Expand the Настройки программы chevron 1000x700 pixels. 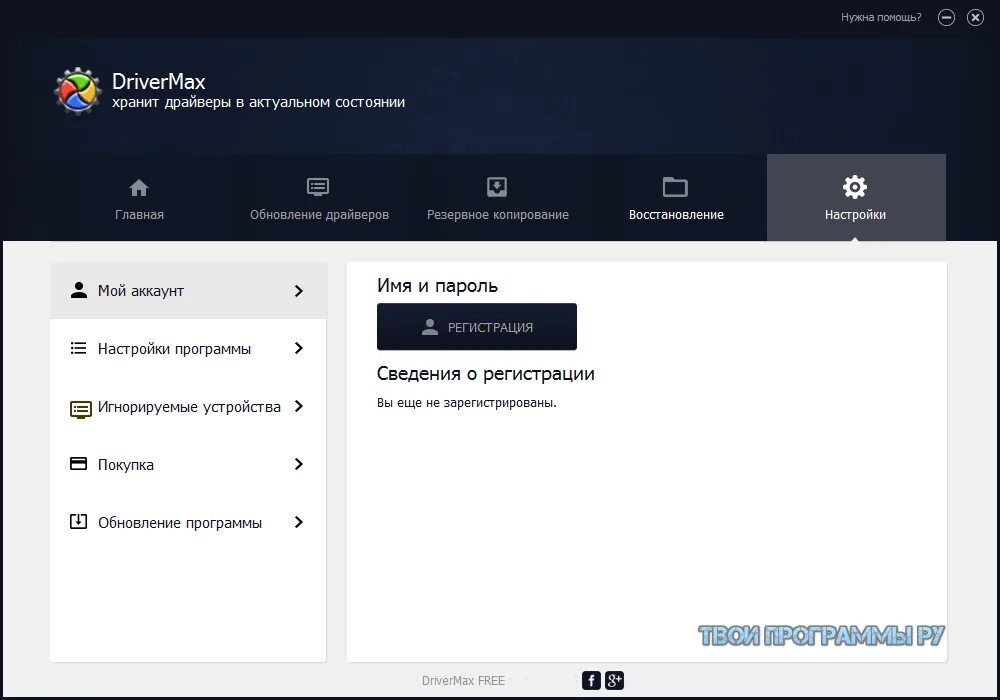(x=298, y=348)
